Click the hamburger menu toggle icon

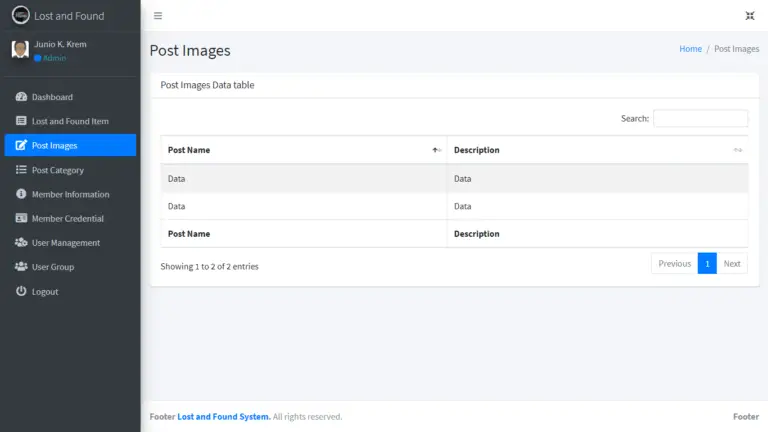coord(158,16)
